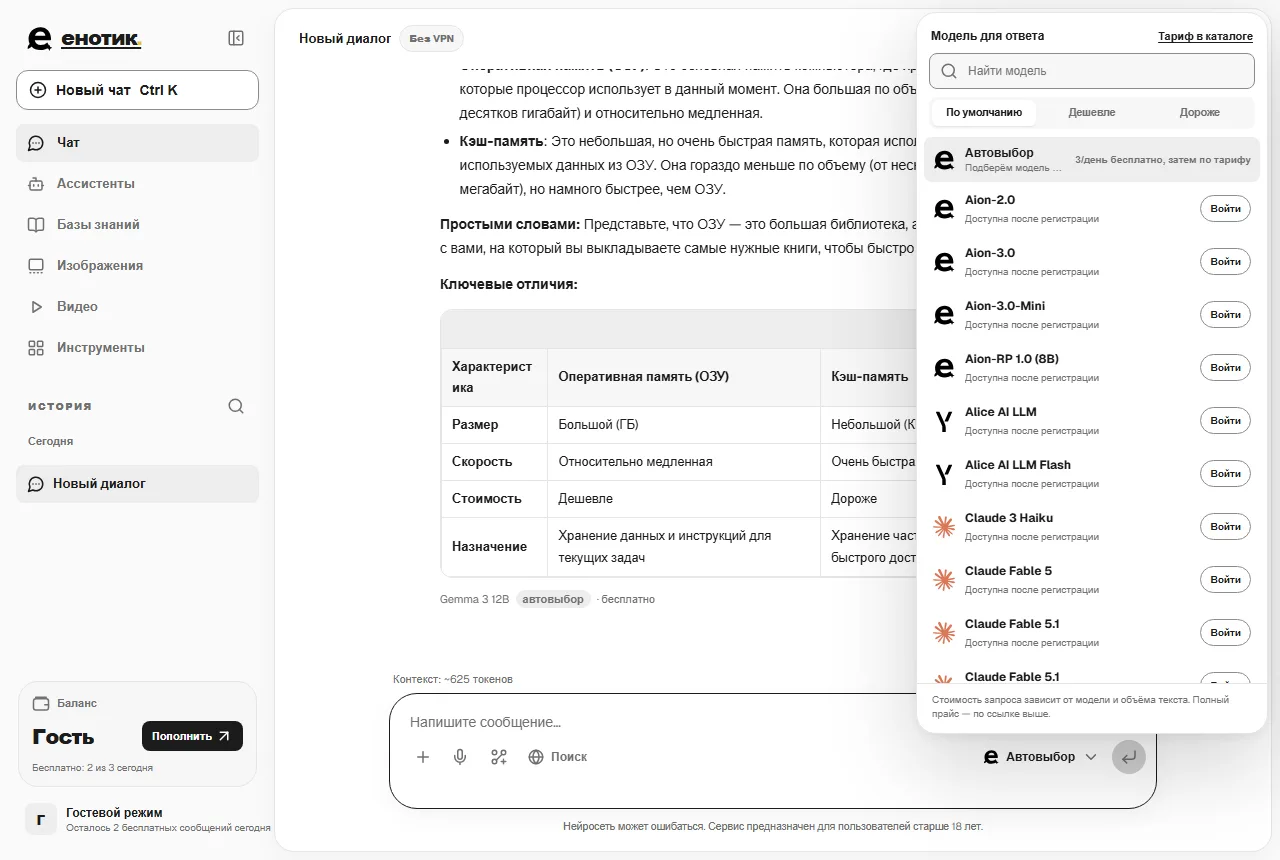Toggle the Поиск web search option
Image resolution: width=1280 pixels, height=860 pixels.
(558, 757)
